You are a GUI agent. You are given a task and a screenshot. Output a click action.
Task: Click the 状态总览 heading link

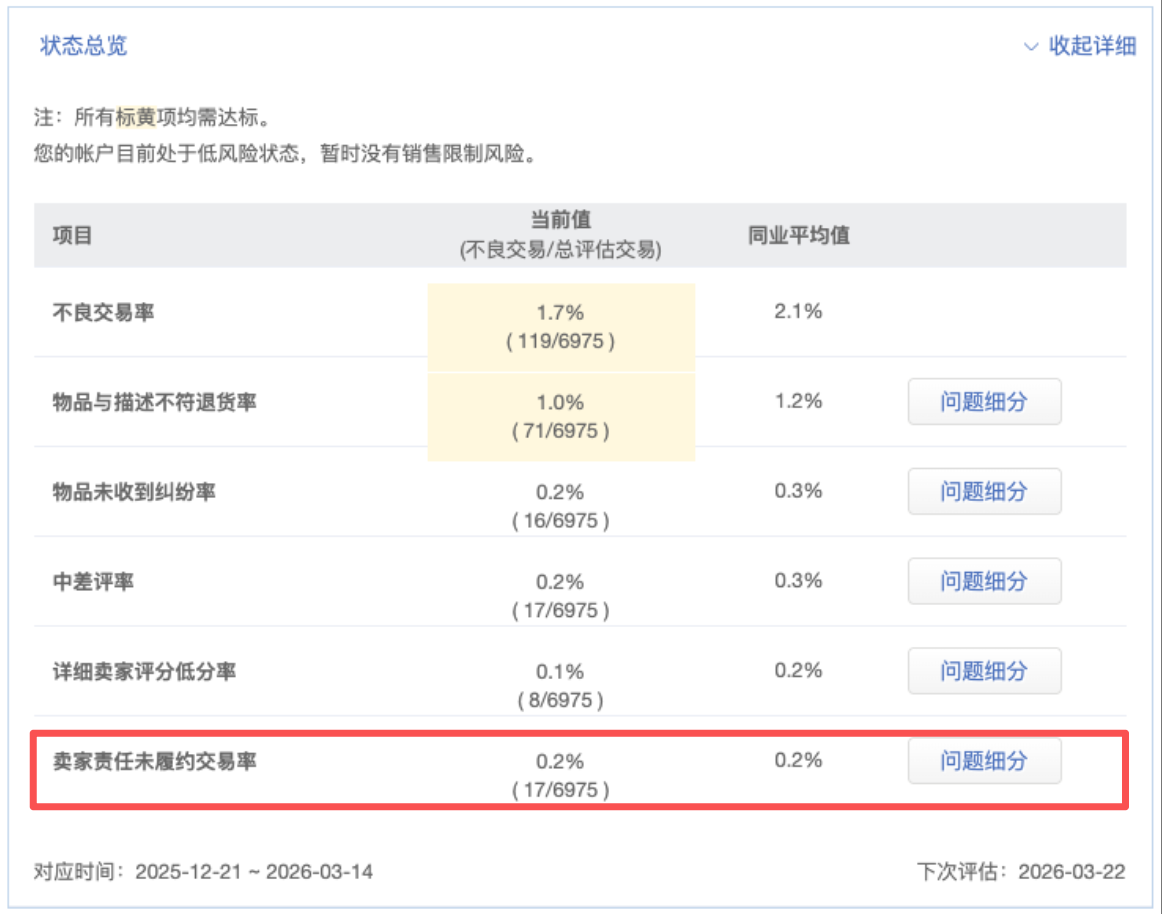(x=83, y=46)
